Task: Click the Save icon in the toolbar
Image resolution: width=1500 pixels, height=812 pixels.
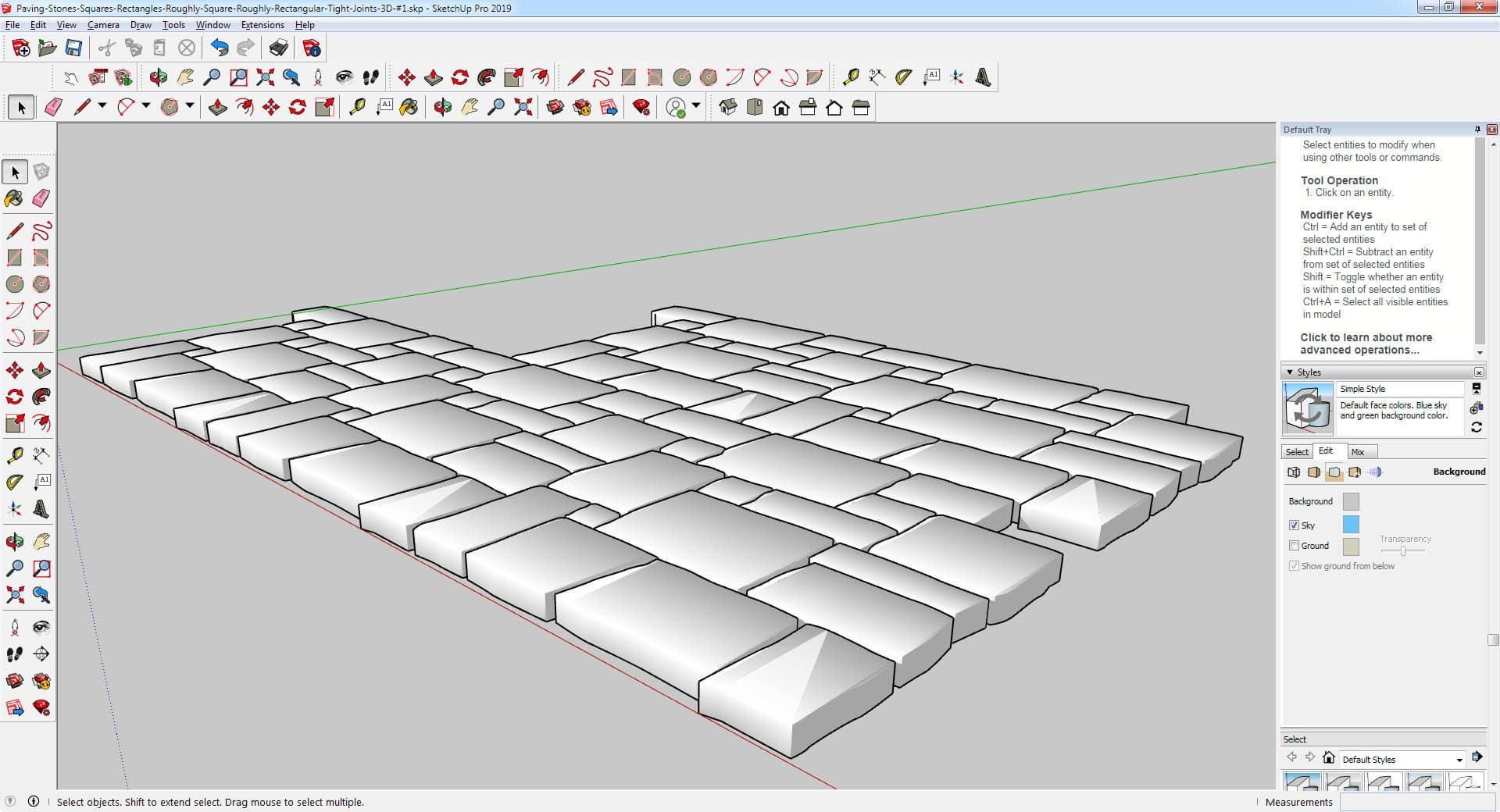Action: (73, 48)
